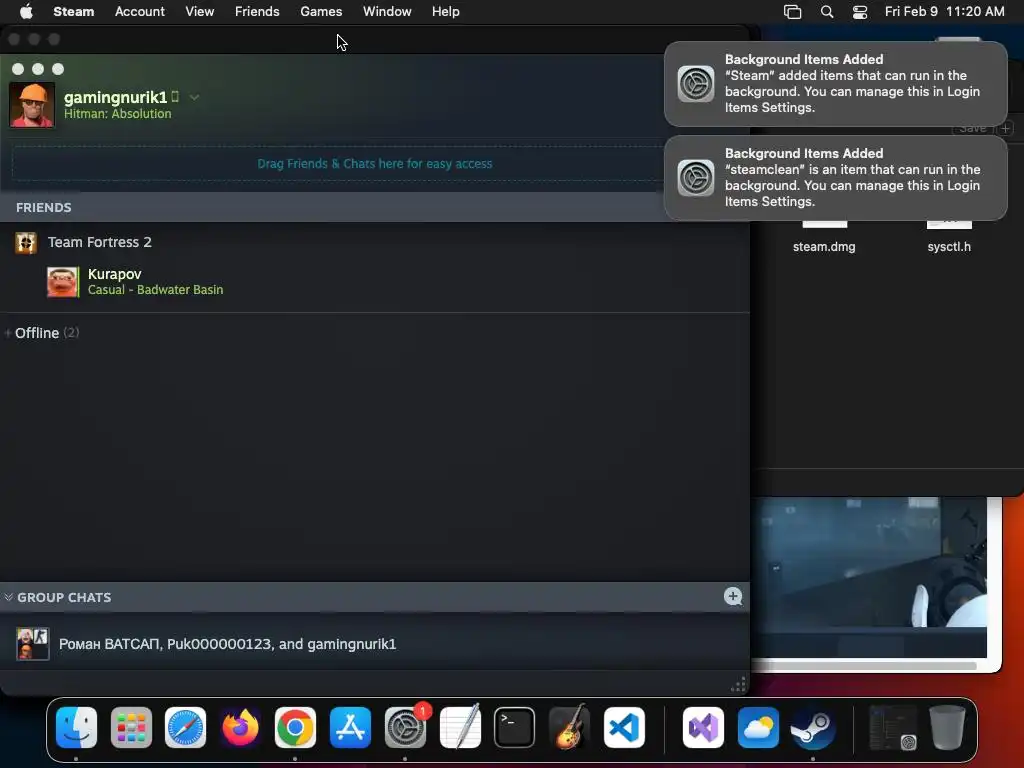Click the window resize grip in corner
1024x768 pixels.
click(738, 685)
